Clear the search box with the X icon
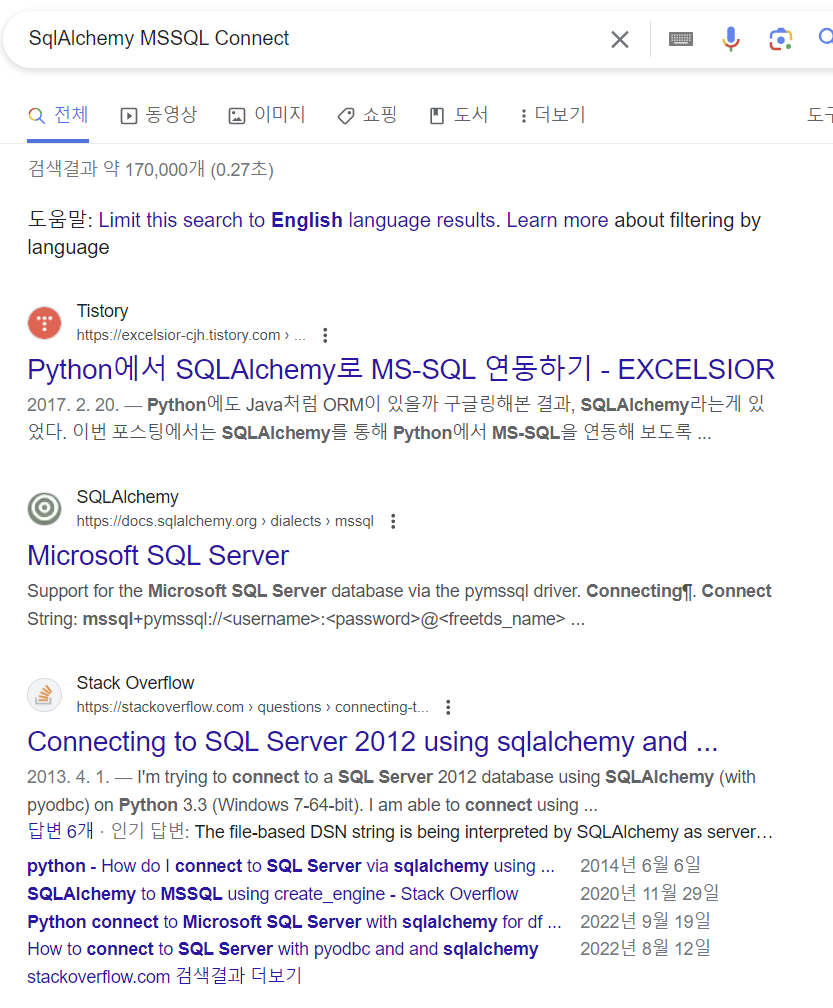The height and width of the screenshot is (1008, 833). pyautogui.click(x=620, y=40)
